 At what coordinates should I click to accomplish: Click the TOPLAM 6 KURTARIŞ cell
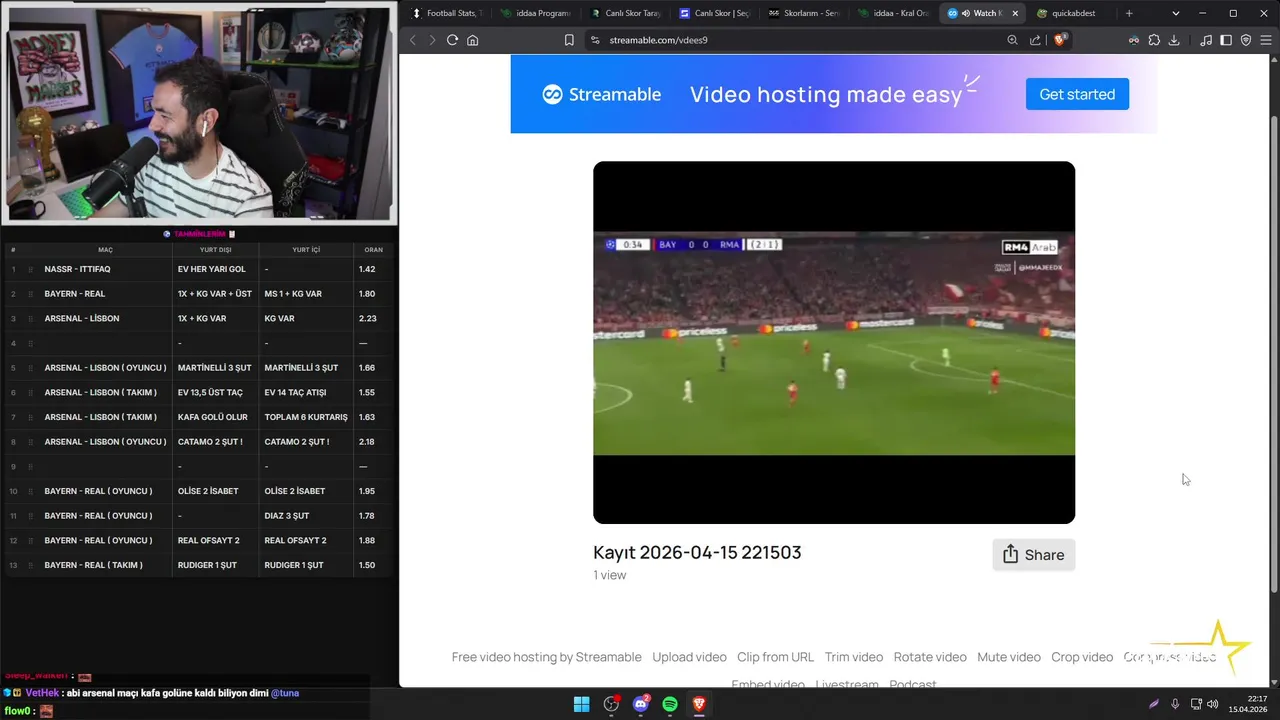[x=306, y=417]
